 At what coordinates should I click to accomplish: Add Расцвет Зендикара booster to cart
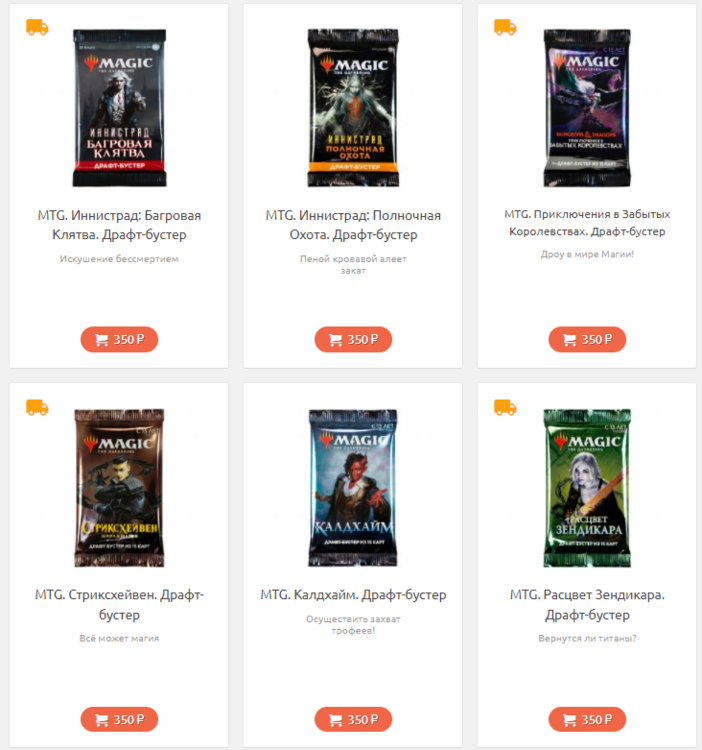click(x=587, y=719)
